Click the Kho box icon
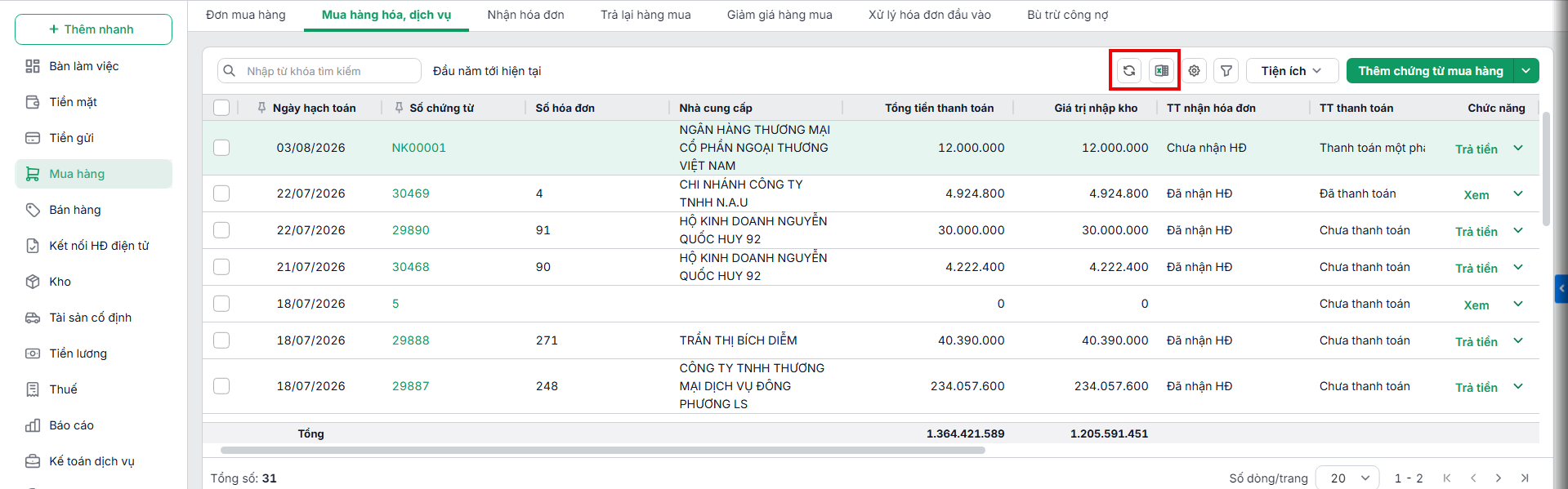 (33, 282)
